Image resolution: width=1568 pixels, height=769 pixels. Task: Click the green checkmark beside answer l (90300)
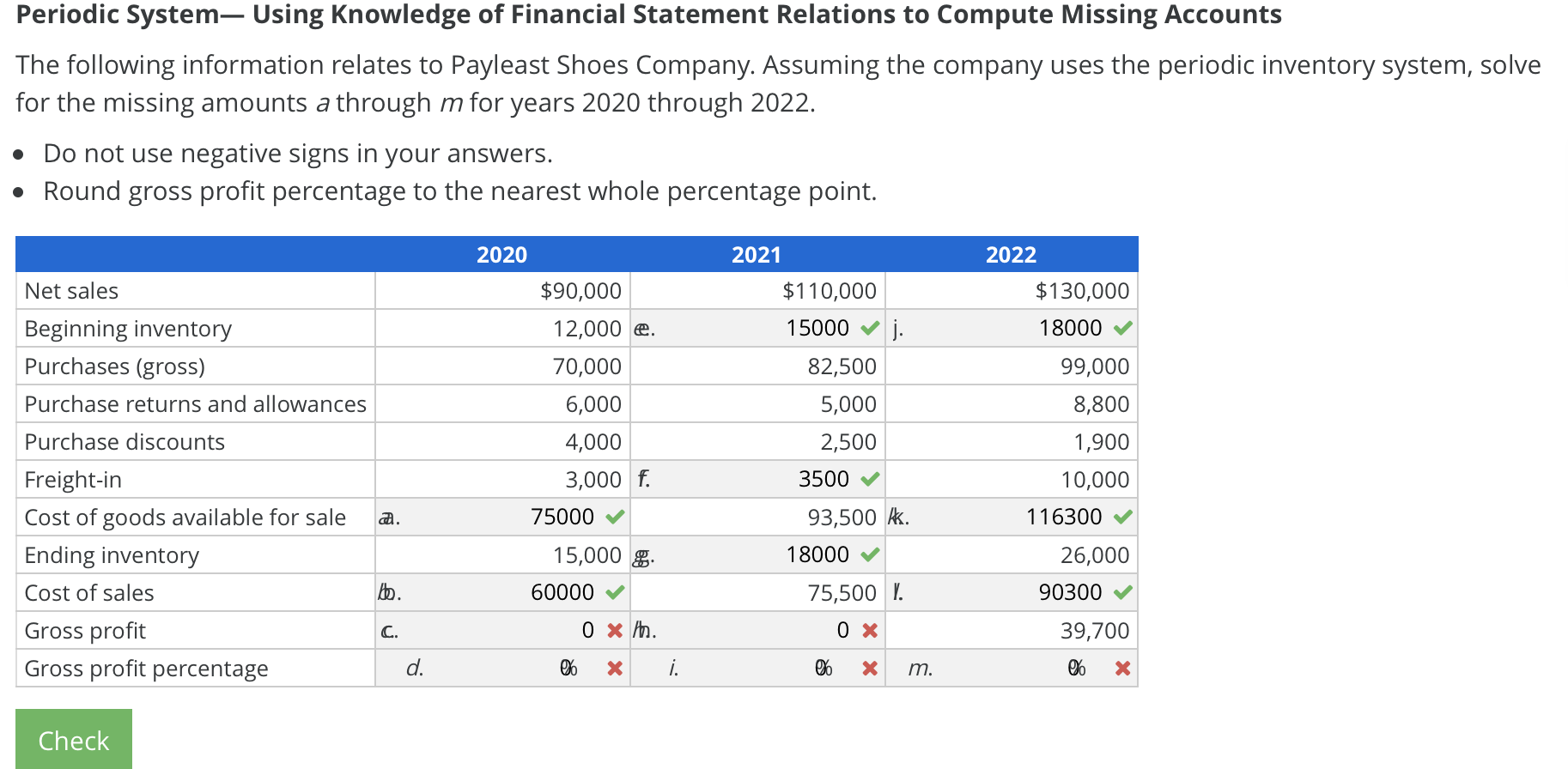pos(1121,592)
